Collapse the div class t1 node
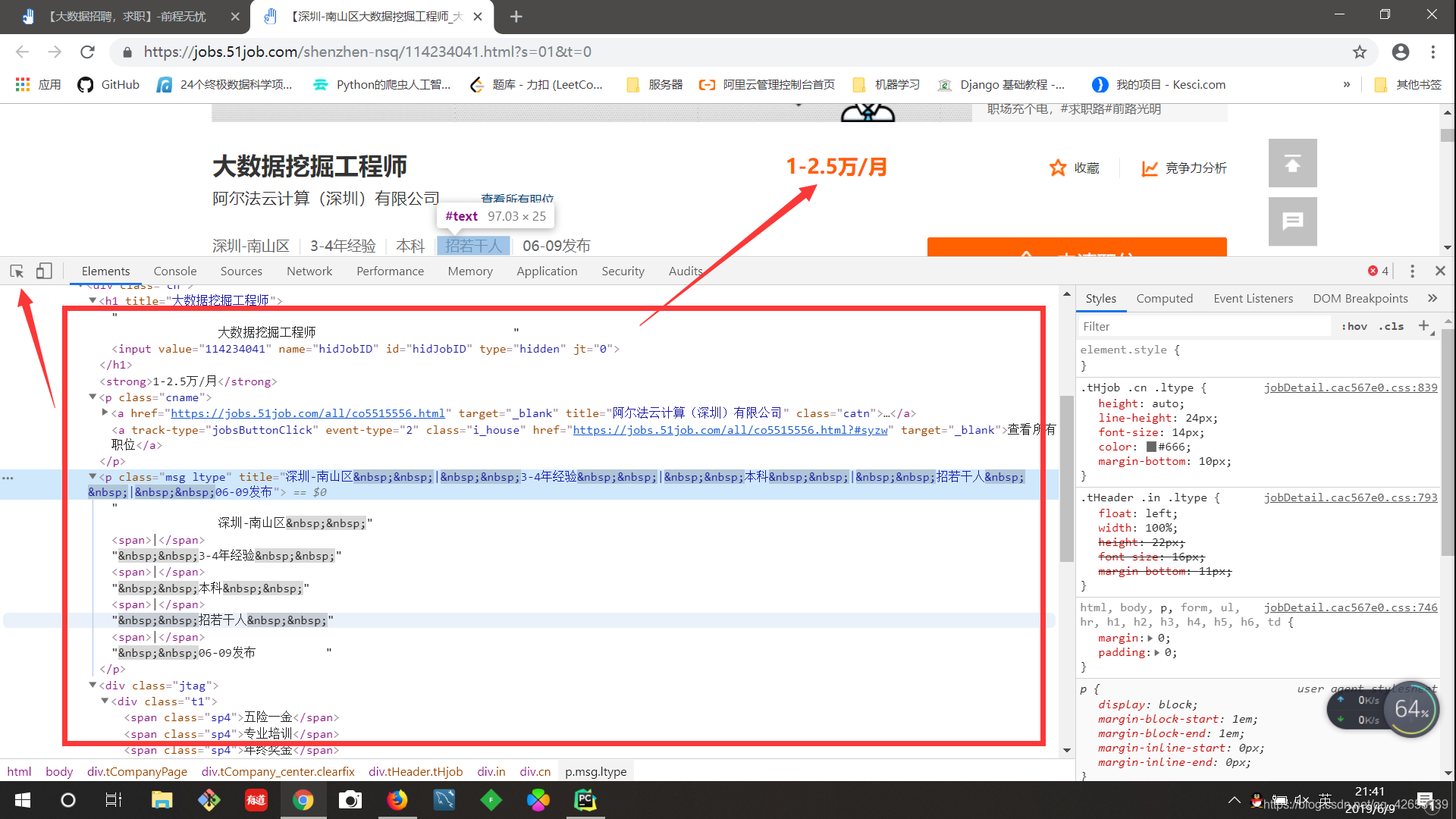Viewport: 1456px width, 819px height. point(105,701)
